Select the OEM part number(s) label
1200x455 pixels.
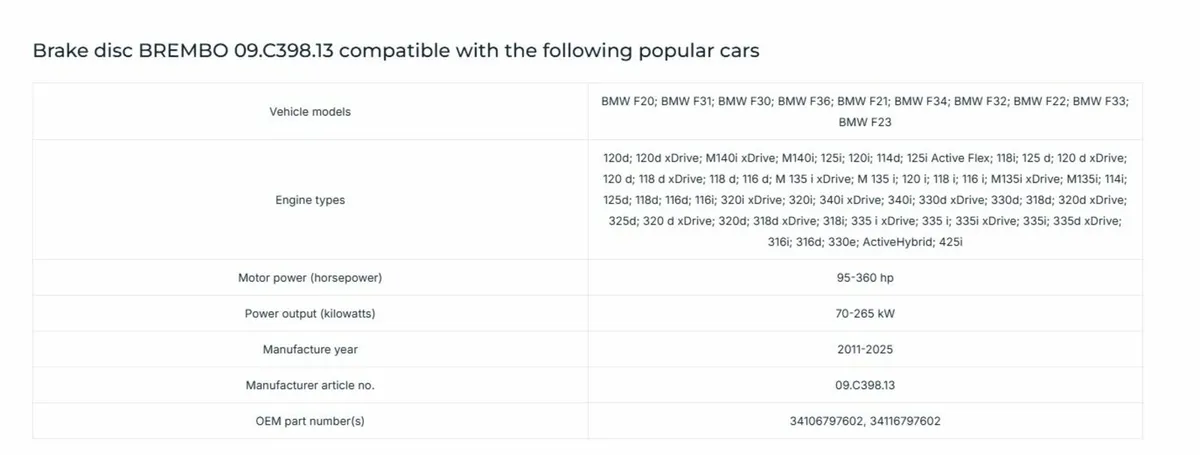[x=310, y=421]
